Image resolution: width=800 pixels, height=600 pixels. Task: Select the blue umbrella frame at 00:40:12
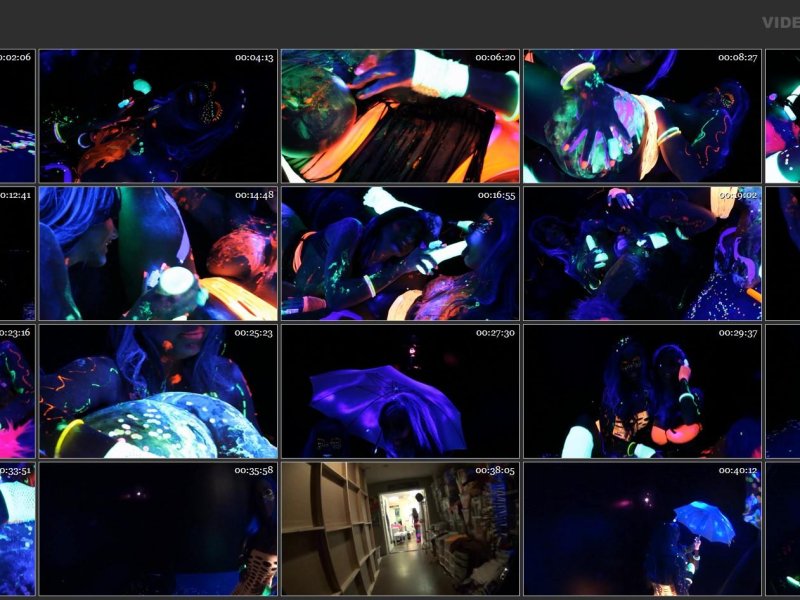point(642,528)
